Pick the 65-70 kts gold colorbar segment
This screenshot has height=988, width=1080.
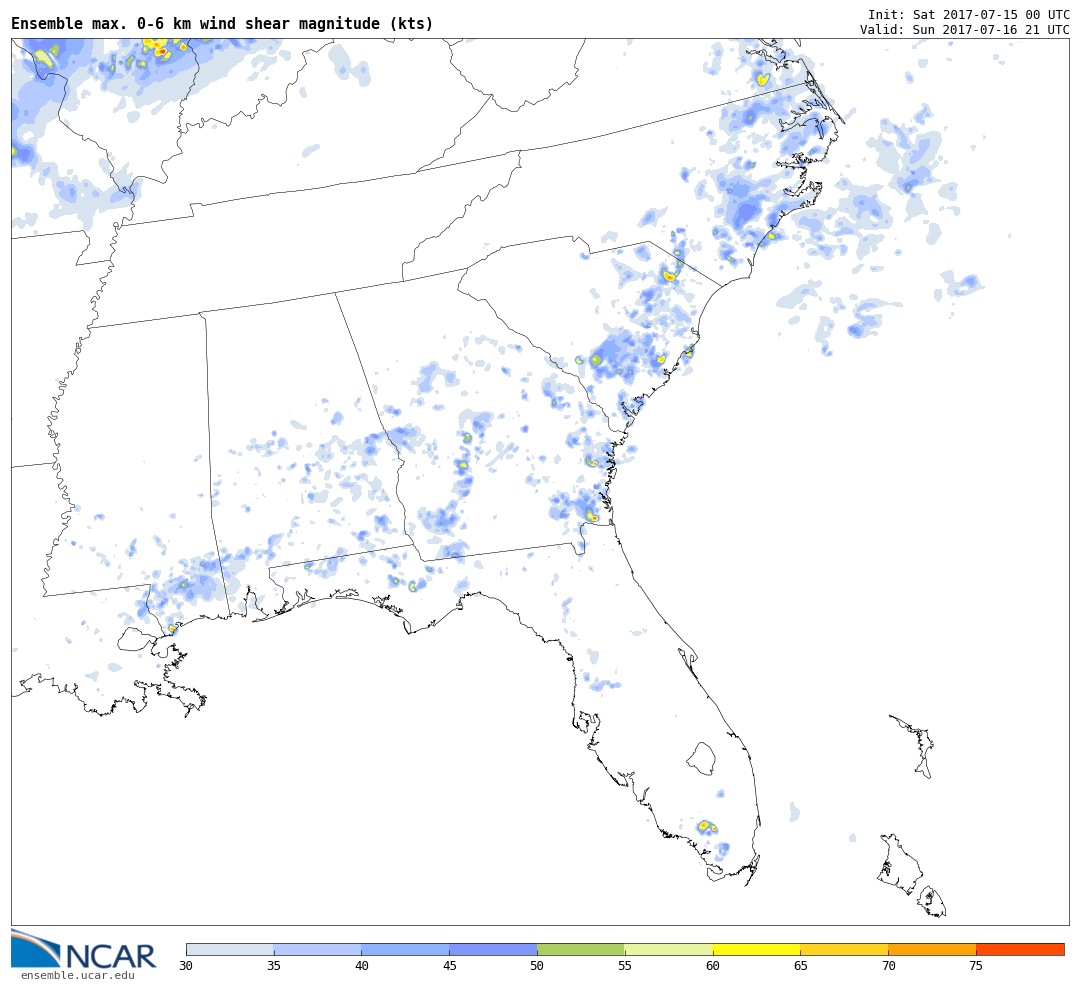tap(844, 949)
